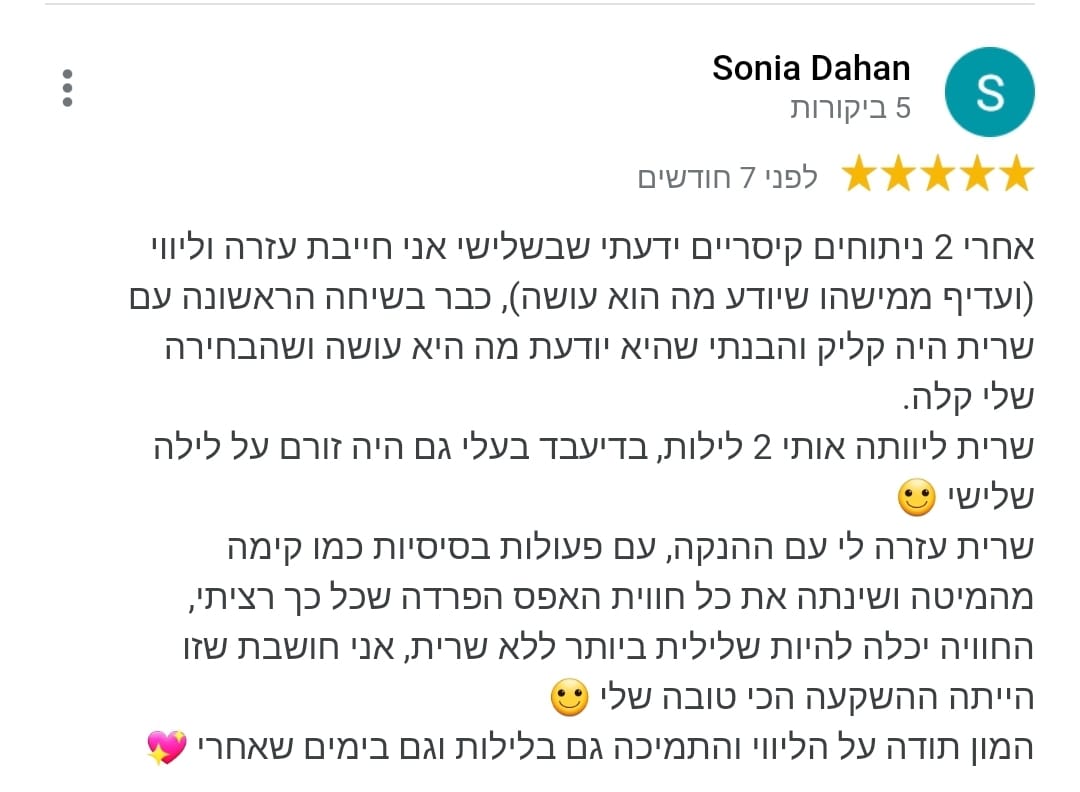Click the fourth rating star from the left
Screen dimensions: 1080x792
click(x=977, y=176)
